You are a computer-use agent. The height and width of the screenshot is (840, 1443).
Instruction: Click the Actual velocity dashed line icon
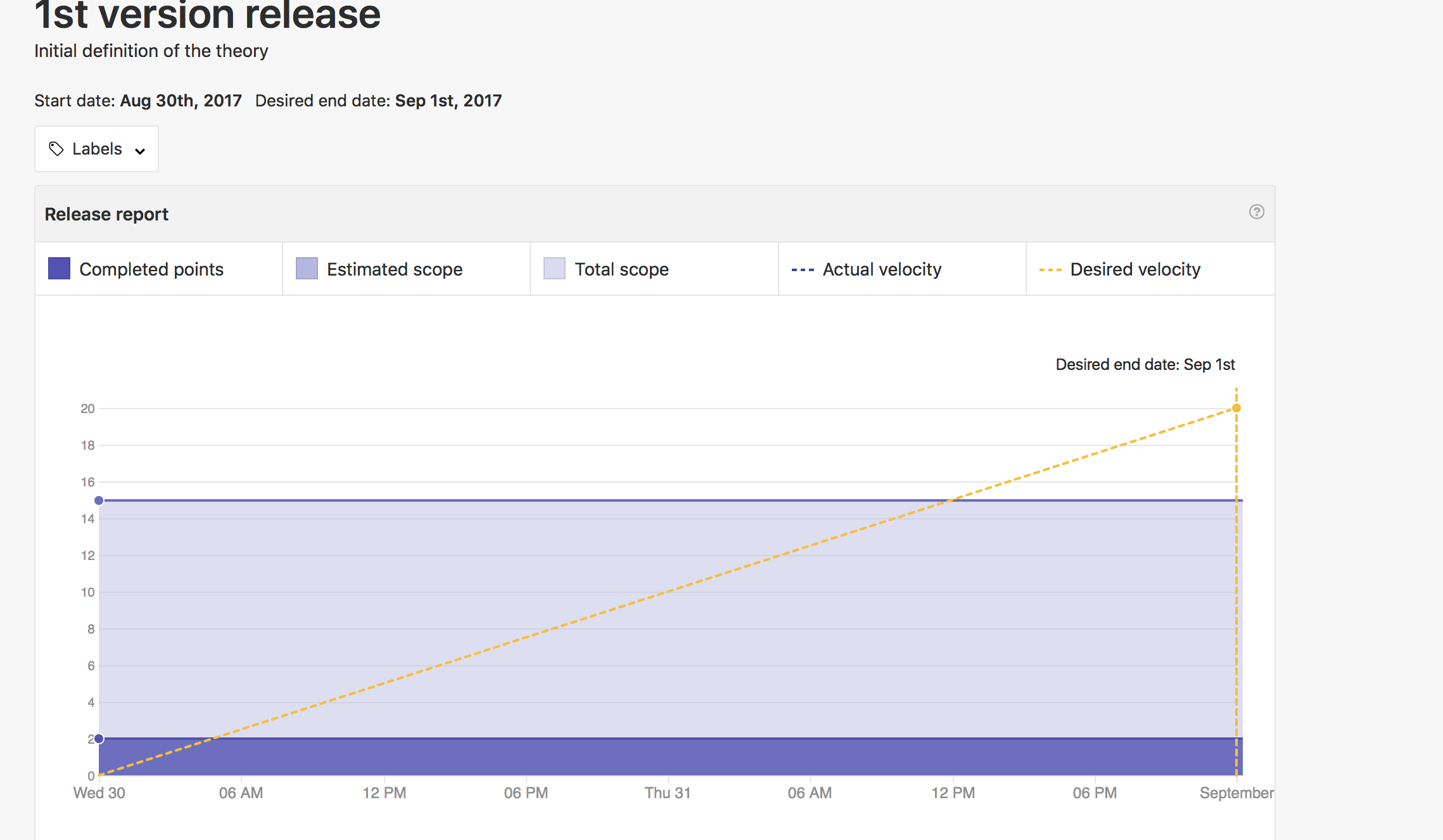click(x=803, y=270)
